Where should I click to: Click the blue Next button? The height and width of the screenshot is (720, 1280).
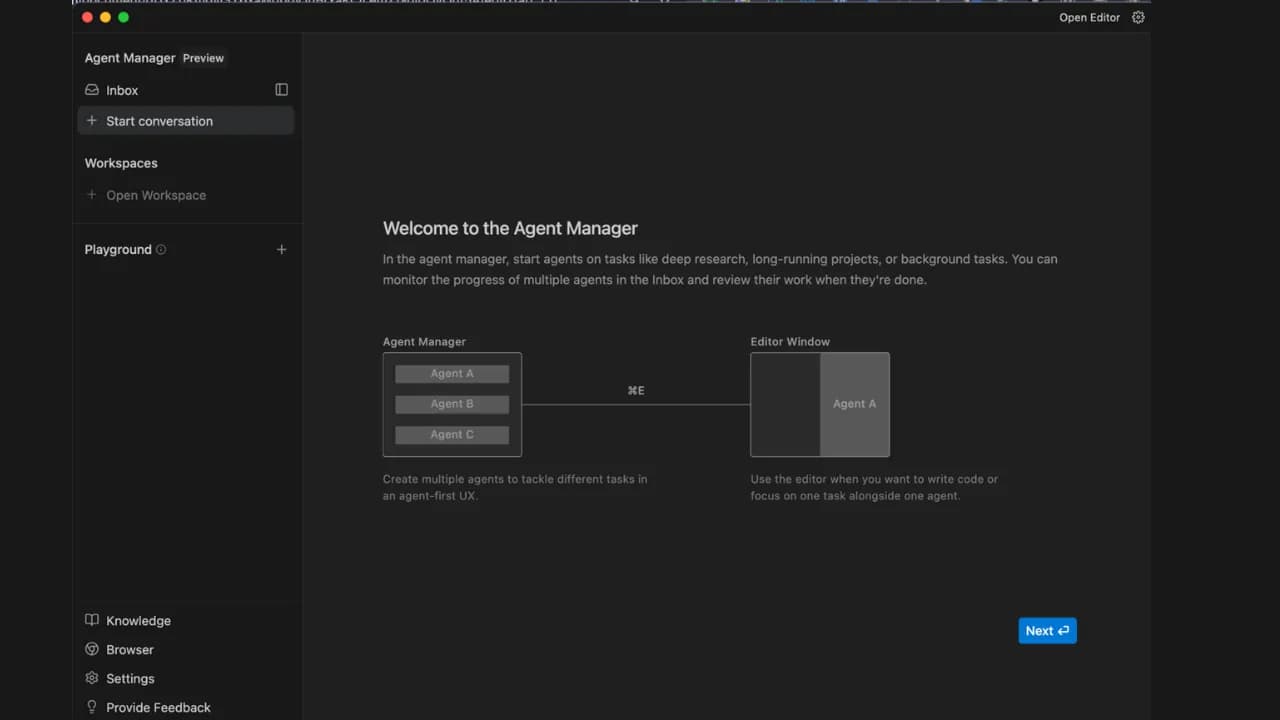click(1047, 630)
